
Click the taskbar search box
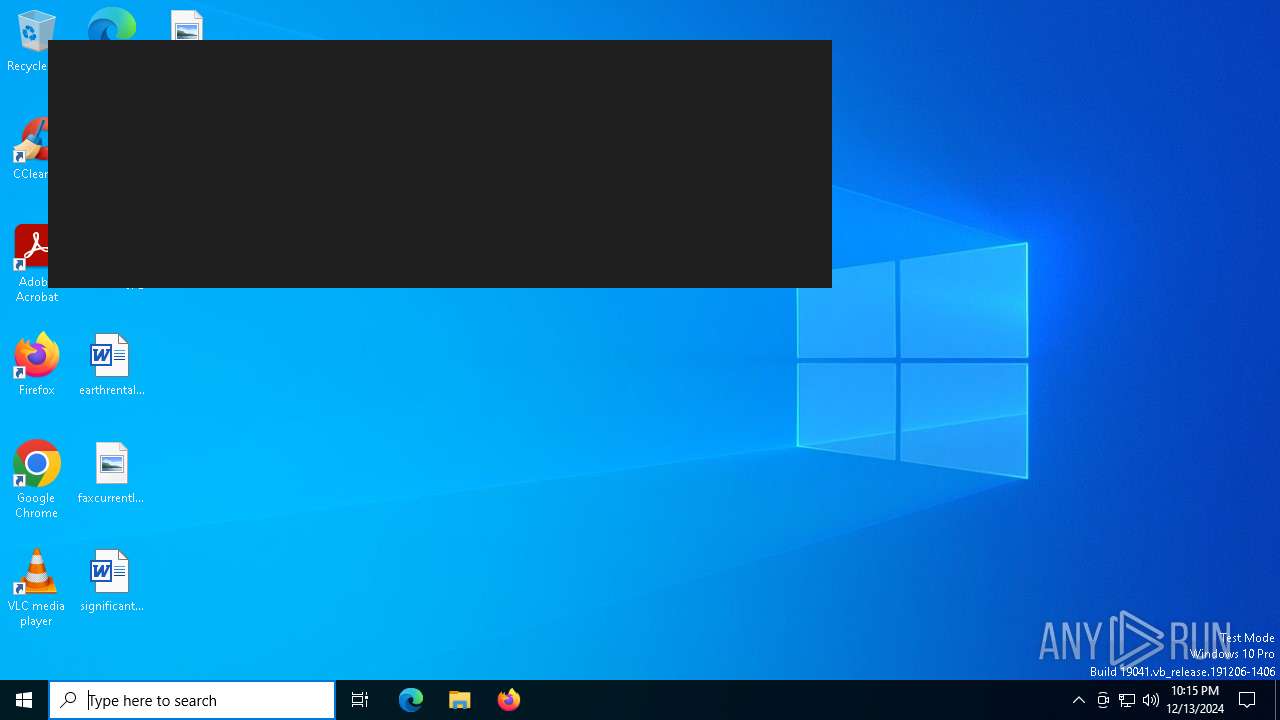point(192,700)
